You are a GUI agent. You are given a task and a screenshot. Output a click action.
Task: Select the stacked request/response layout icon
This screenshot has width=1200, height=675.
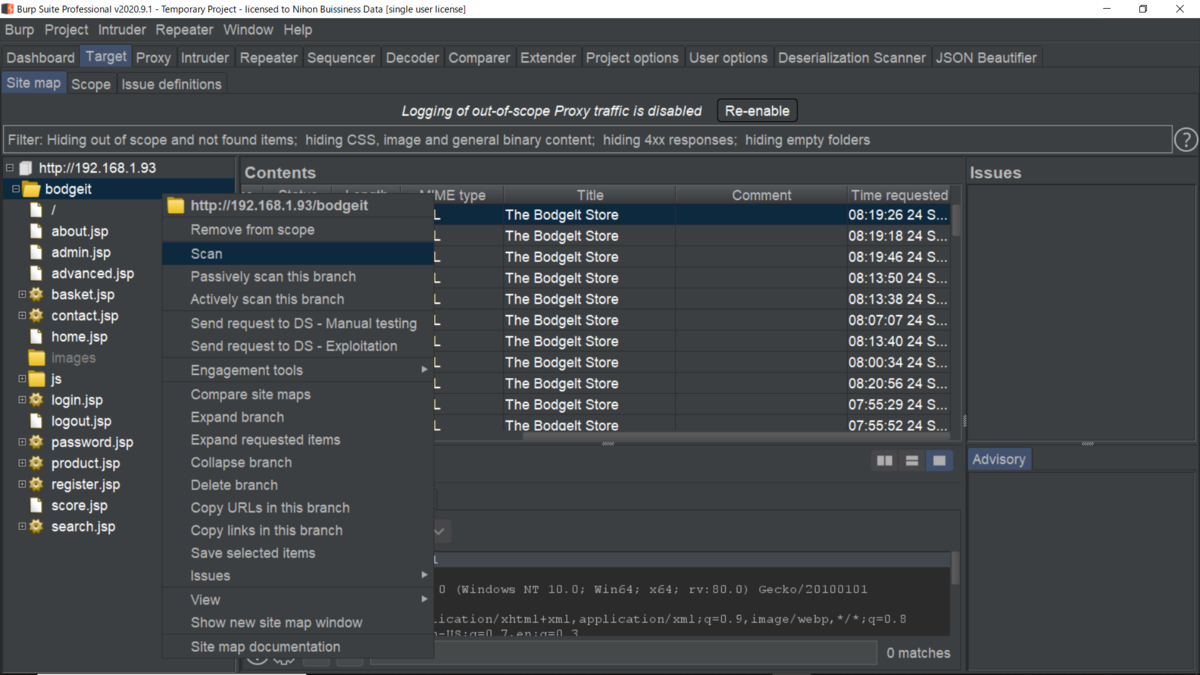(912, 460)
